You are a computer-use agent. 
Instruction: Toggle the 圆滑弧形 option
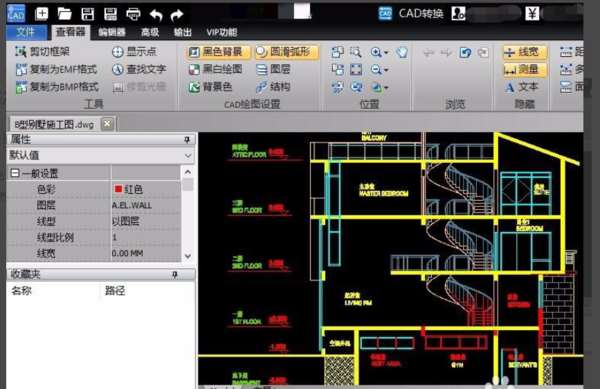pyautogui.click(x=286, y=52)
